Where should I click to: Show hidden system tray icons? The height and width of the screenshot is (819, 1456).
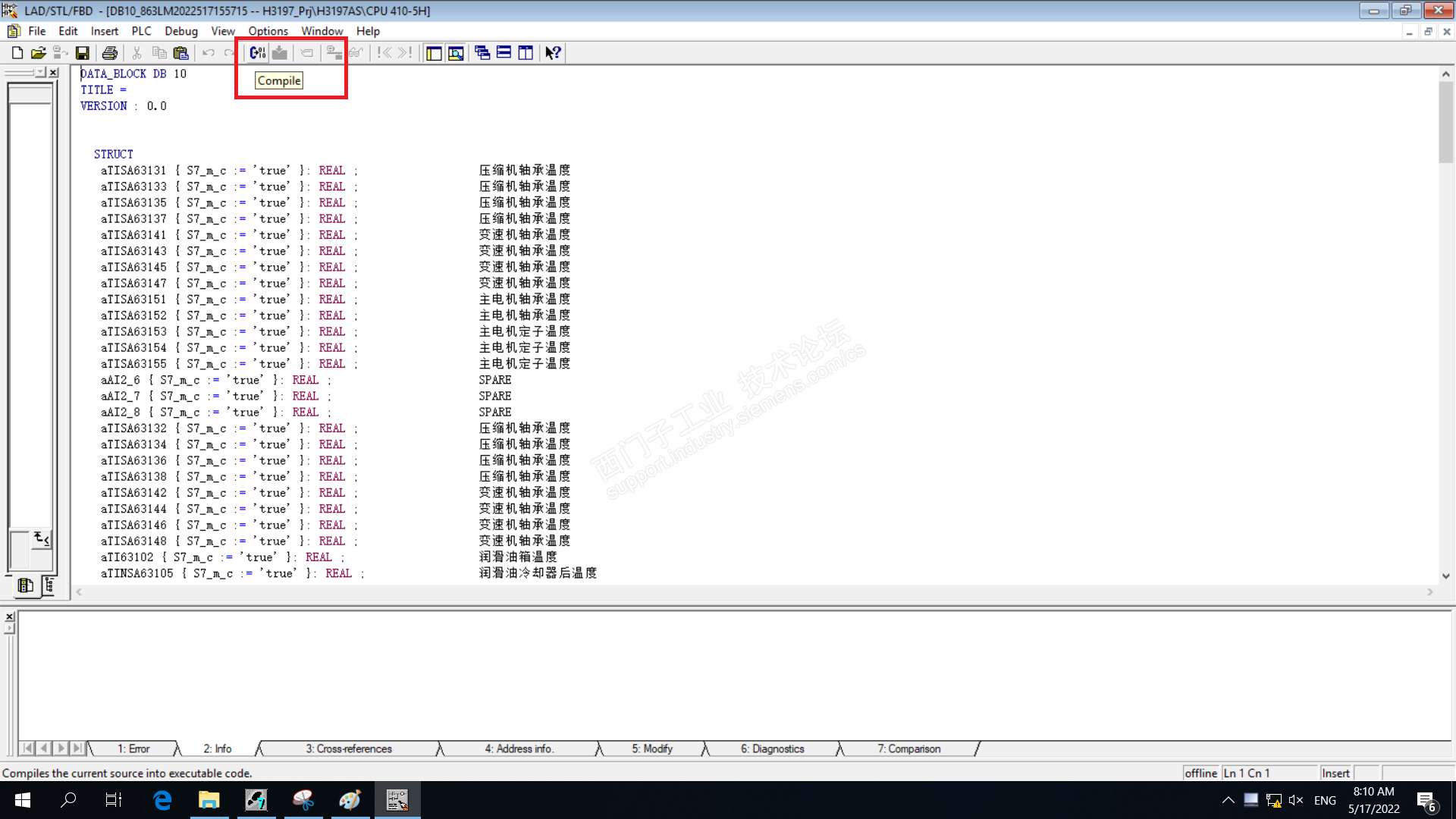click(1228, 800)
